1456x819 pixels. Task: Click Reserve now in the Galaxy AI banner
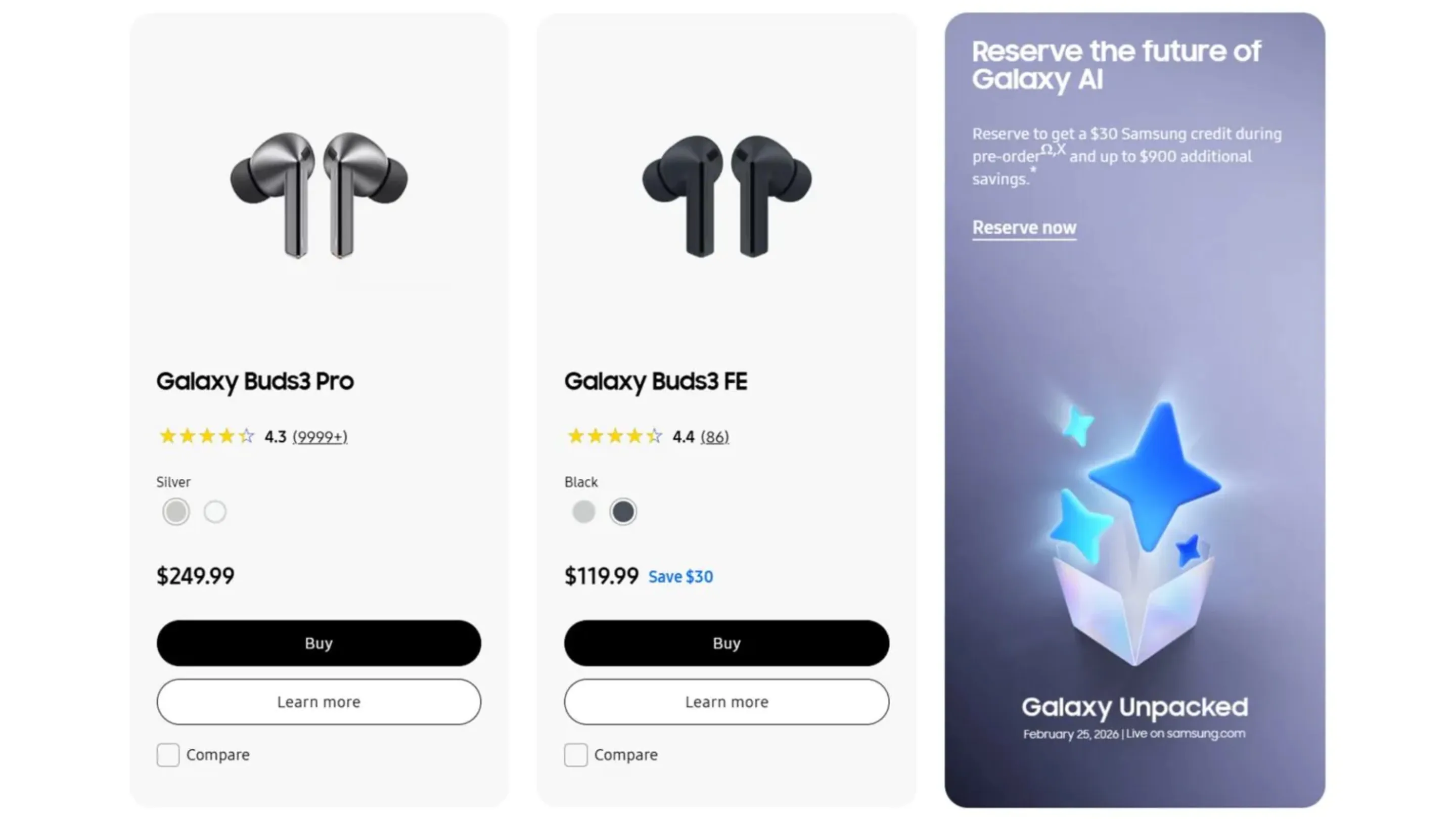tap(1024, 227)
